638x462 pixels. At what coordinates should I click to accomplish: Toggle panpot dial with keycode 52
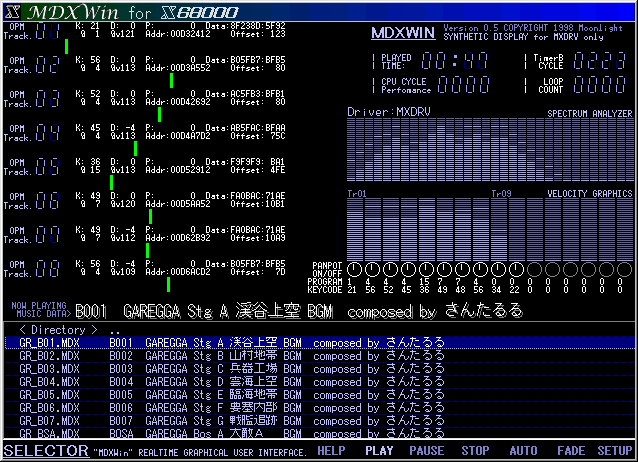390,269
